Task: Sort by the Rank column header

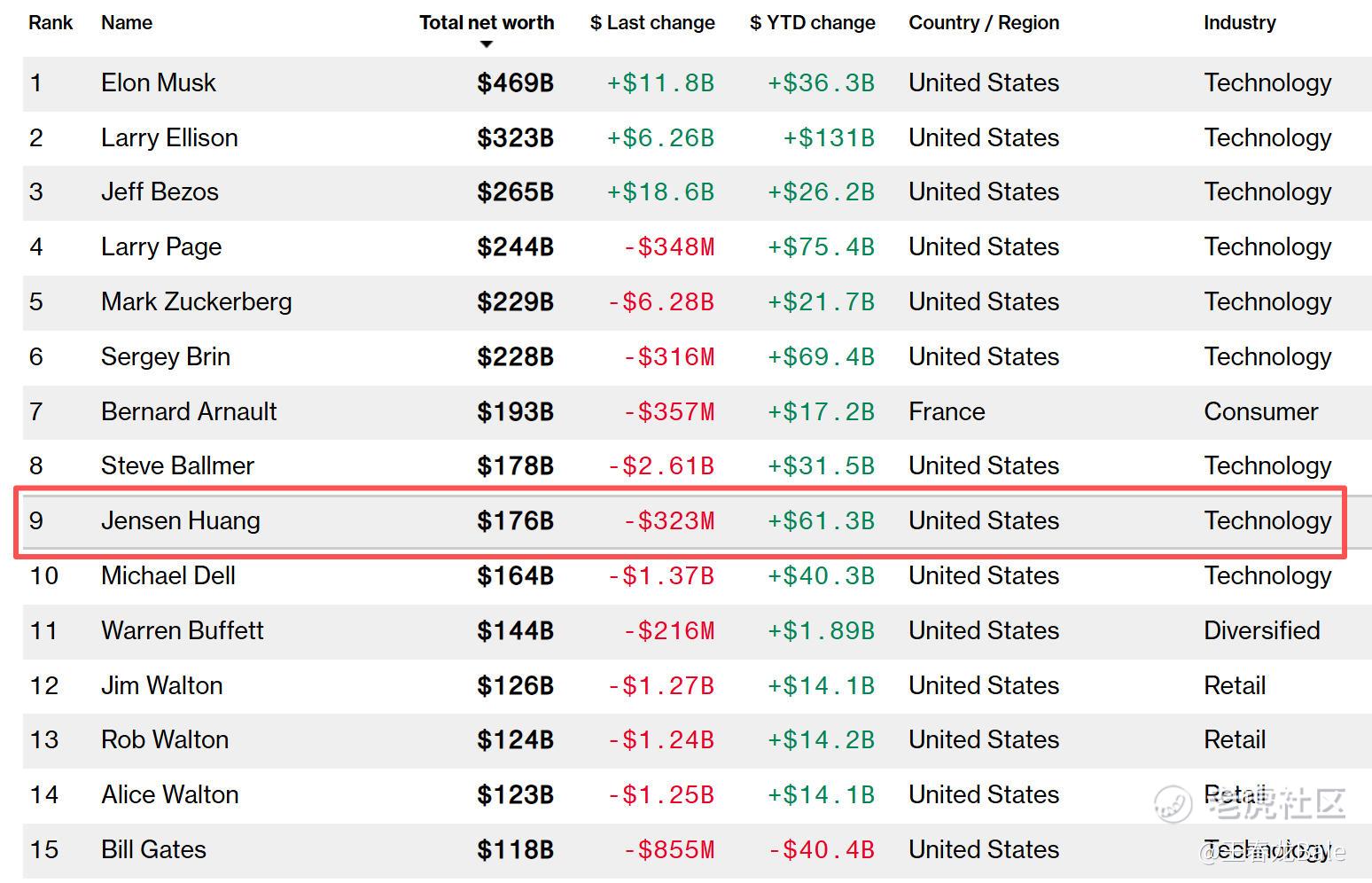Action: tap(51, 23)
